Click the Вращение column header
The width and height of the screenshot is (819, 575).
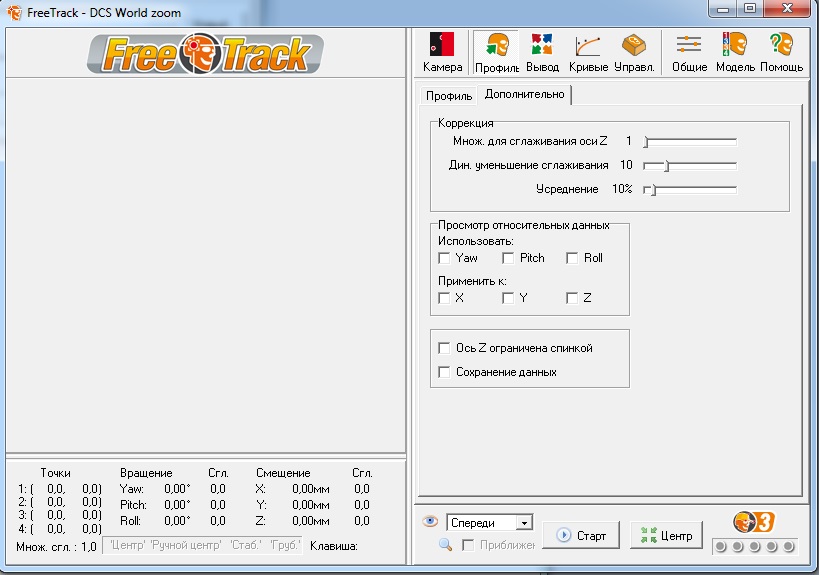point(146,473)
